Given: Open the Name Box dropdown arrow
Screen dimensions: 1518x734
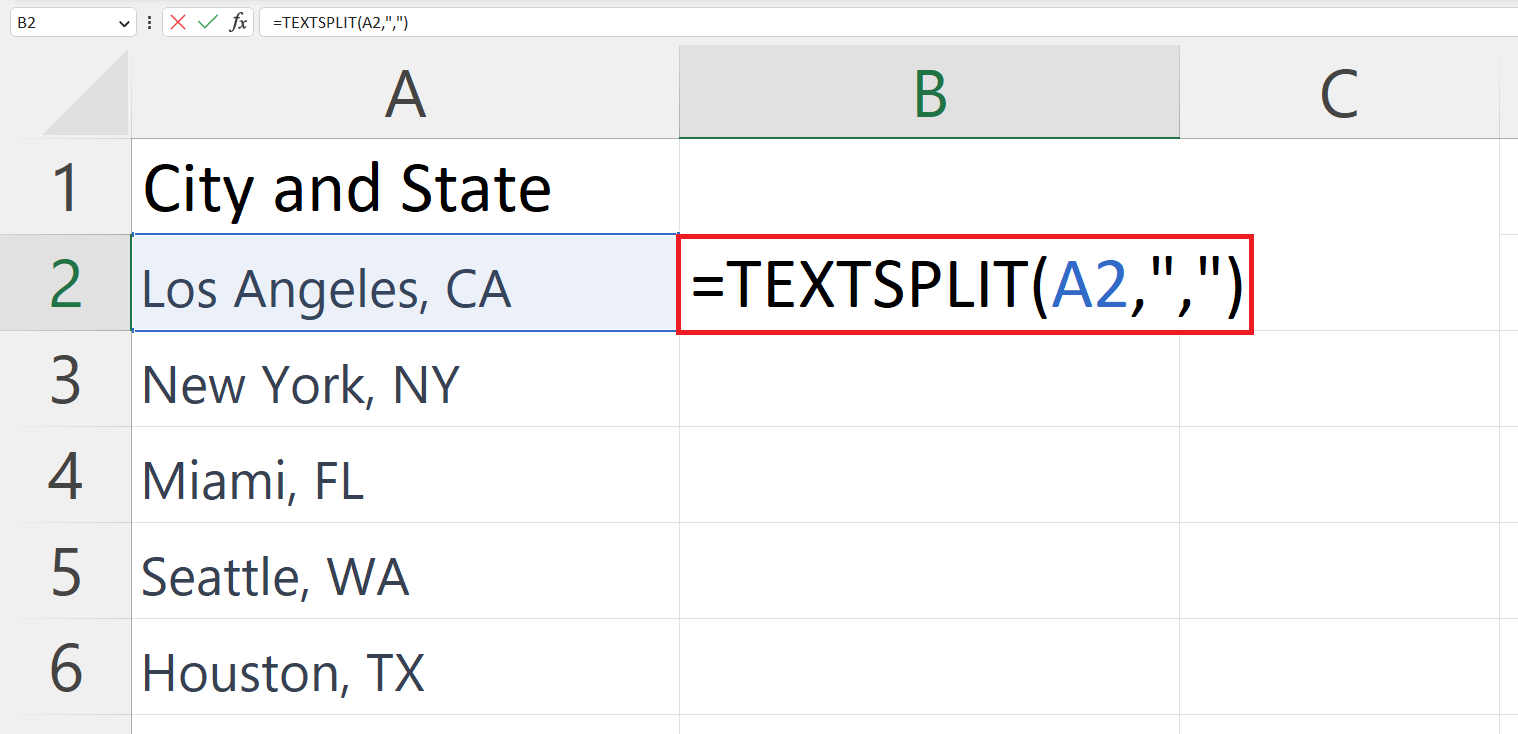Looking at the screenshot, I should click(124, 21).
